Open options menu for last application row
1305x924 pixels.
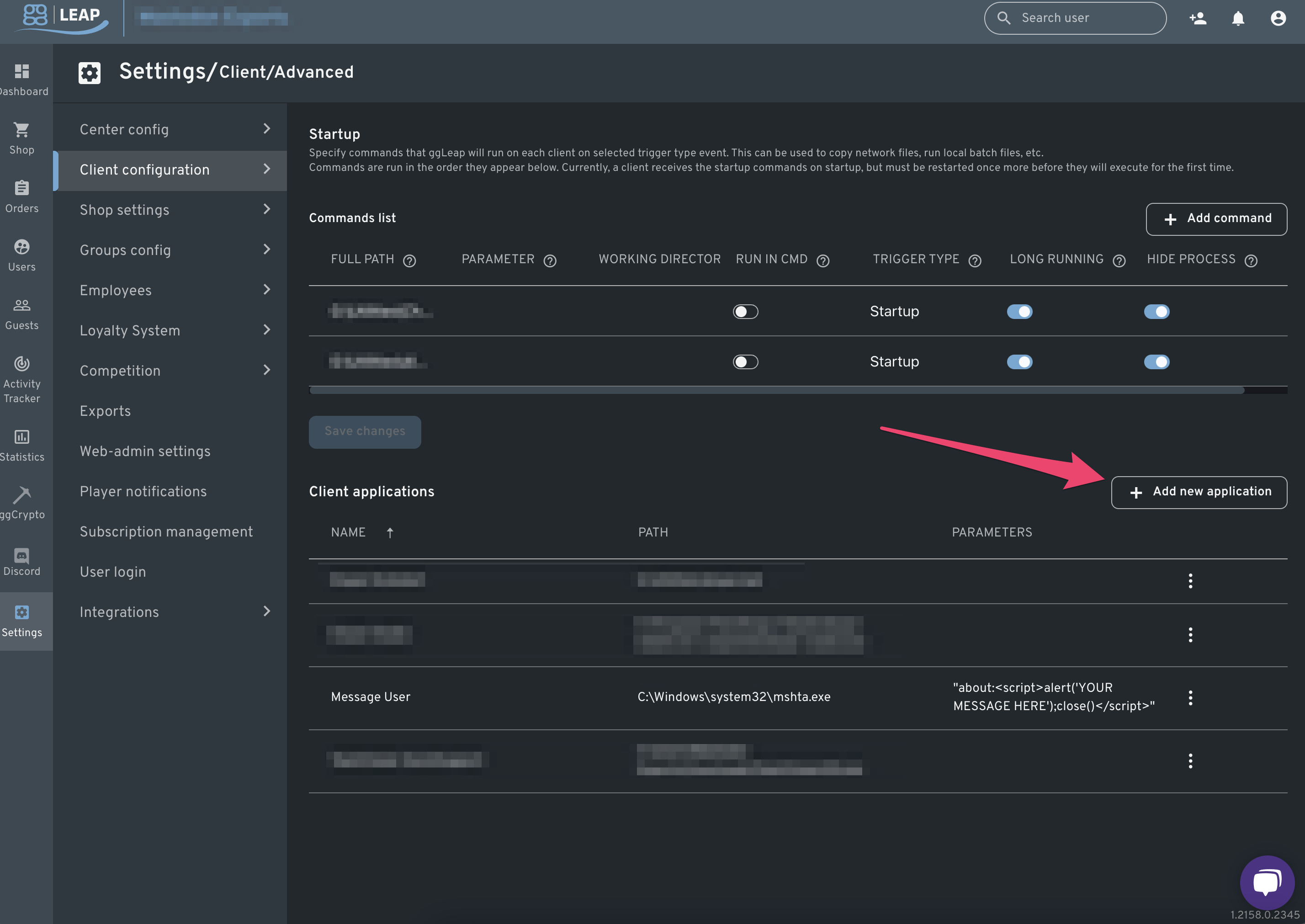click(x=1191, y=761)
